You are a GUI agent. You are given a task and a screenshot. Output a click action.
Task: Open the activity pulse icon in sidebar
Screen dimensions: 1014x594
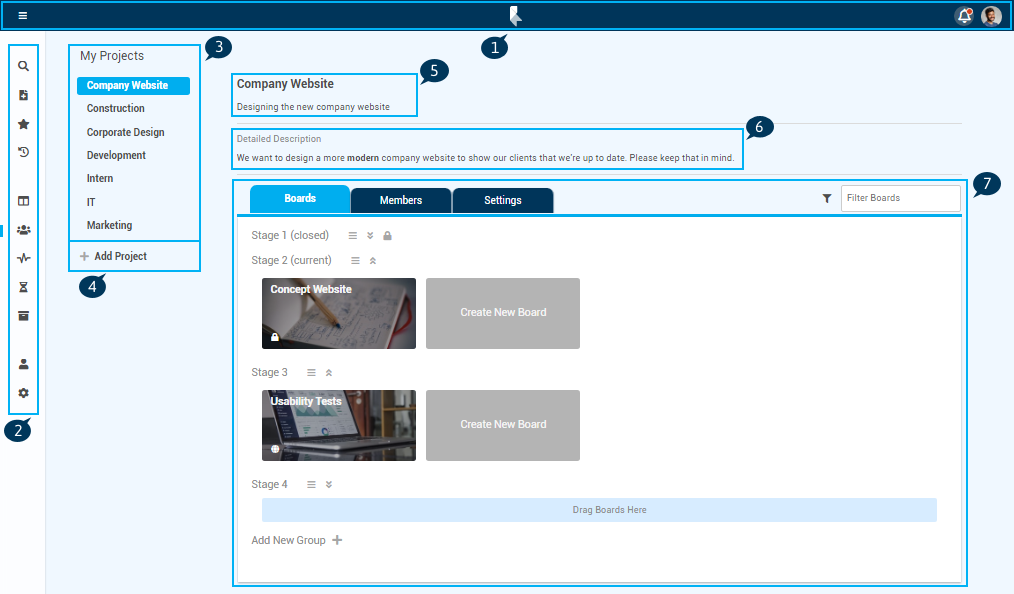(23, 258)
